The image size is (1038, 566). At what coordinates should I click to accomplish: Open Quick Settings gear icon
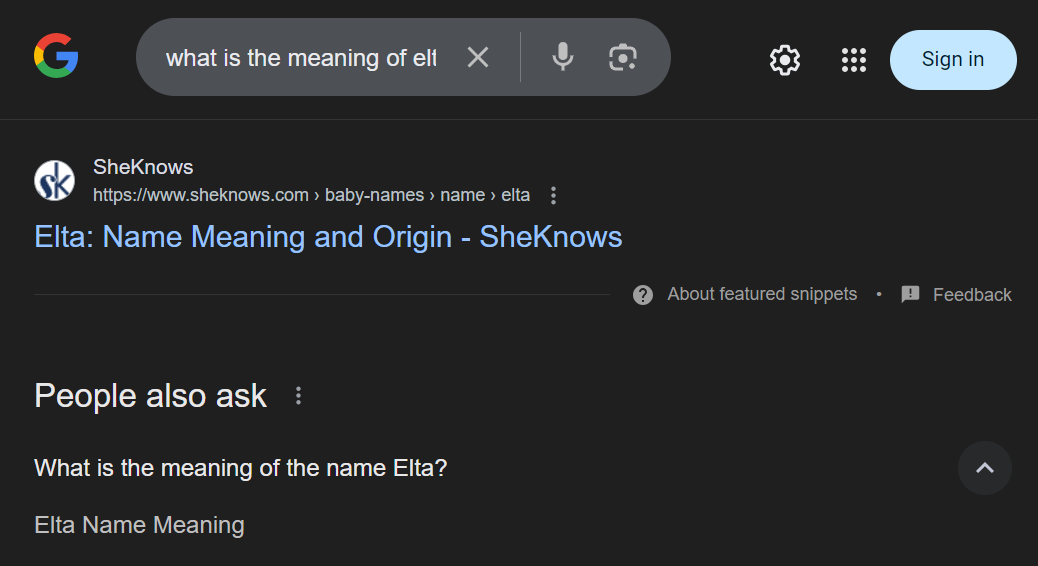click(785, 60)
